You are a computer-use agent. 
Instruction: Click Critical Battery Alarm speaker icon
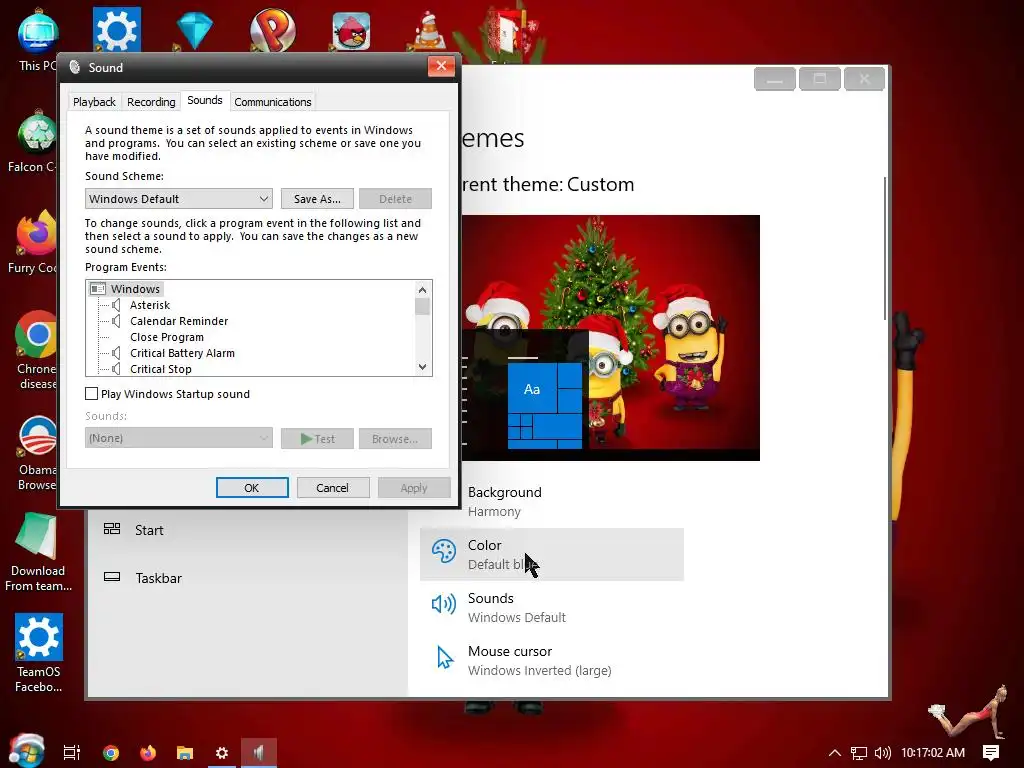pos(116,353)
